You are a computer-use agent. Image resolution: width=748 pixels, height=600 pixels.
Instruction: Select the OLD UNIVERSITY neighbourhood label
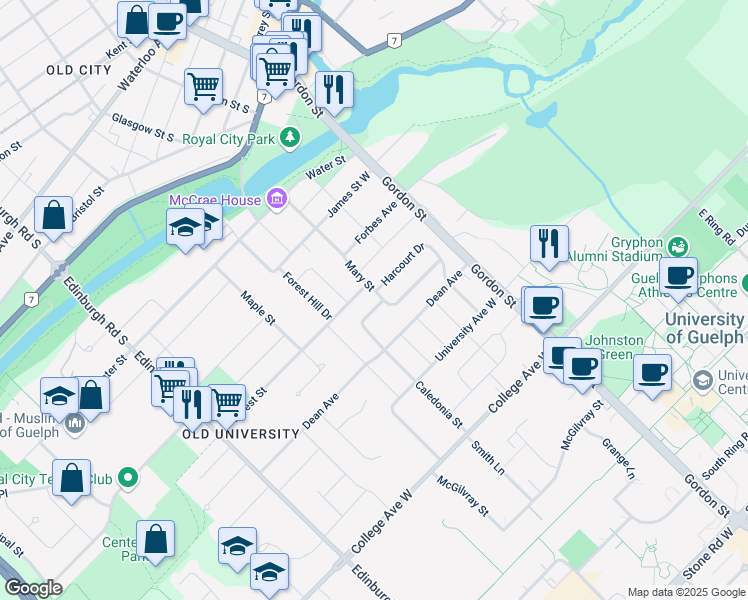[241, 434]
